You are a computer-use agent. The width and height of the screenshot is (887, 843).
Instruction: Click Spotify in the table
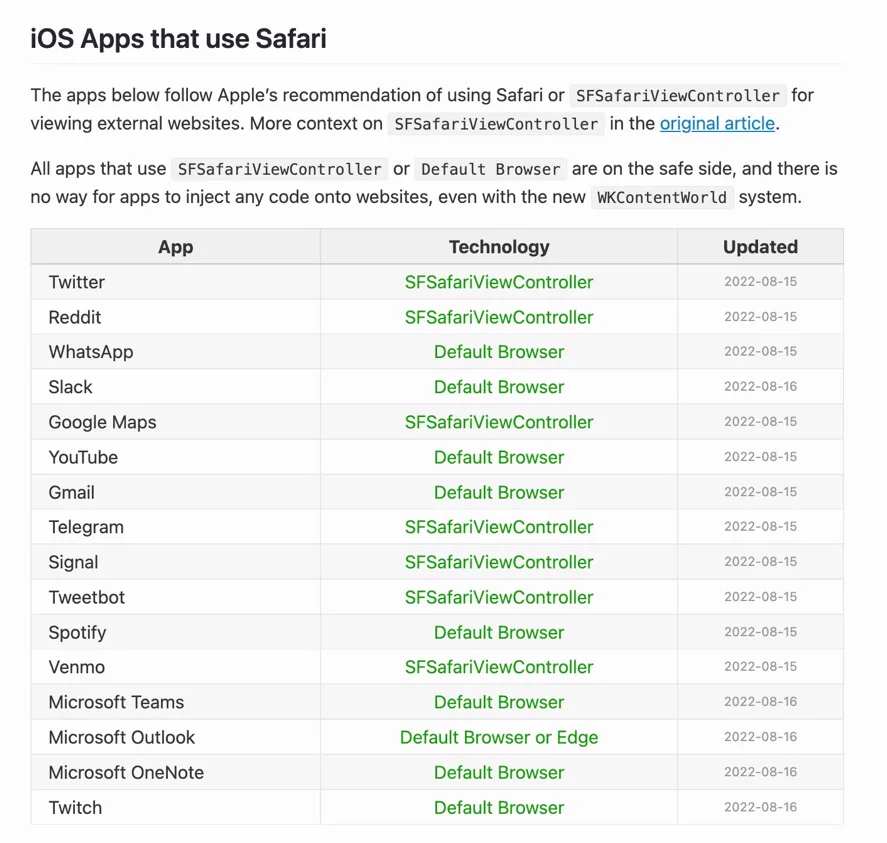coord(77,632)
